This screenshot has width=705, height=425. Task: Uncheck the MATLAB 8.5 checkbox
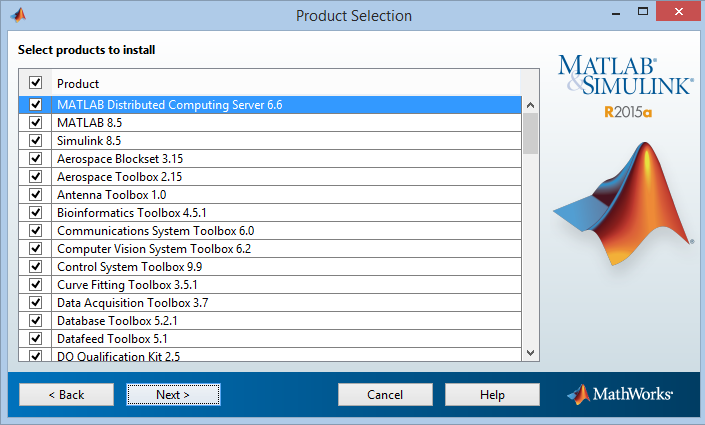36,122
